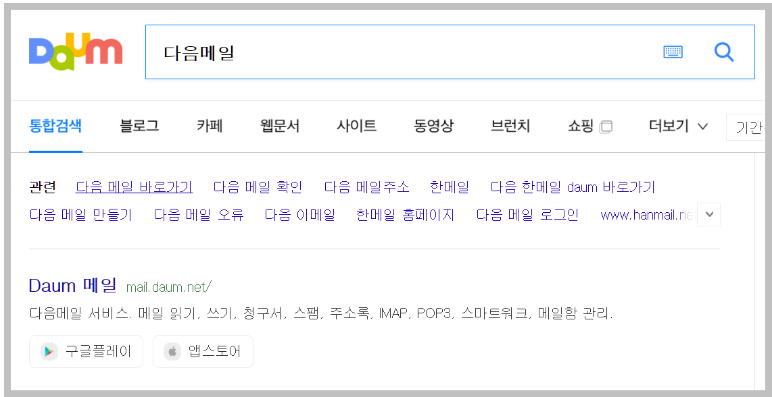
Task: Click the Daum logo
Action: pos(75,52)
